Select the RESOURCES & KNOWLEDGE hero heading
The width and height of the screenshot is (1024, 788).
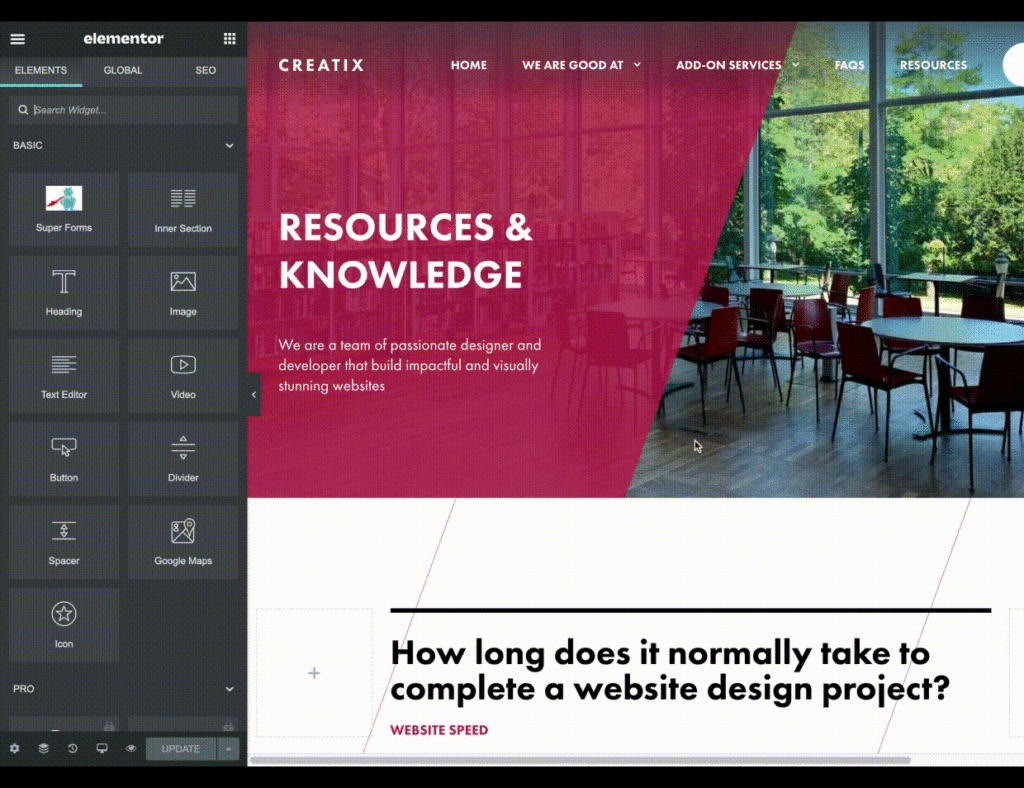[x=406, y=250]
